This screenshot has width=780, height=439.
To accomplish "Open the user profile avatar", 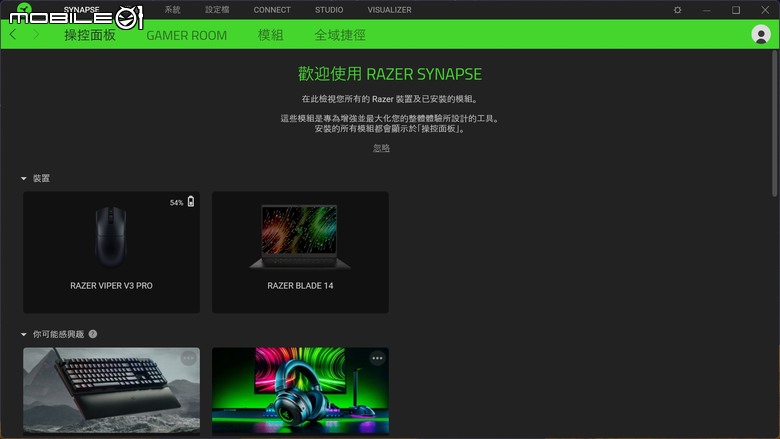I will point(761,34).
